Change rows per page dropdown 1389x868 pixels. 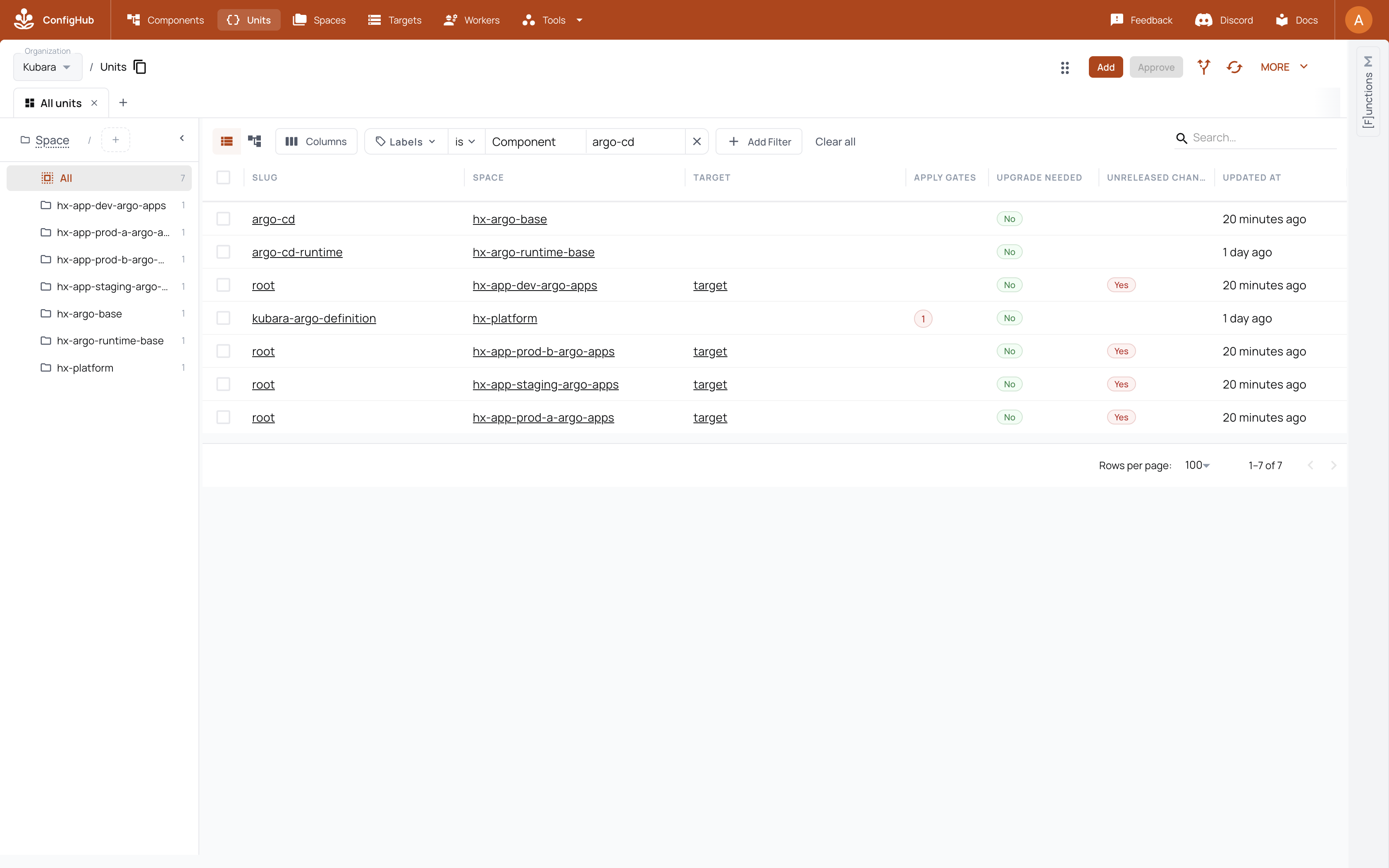tap(1197, 465)
